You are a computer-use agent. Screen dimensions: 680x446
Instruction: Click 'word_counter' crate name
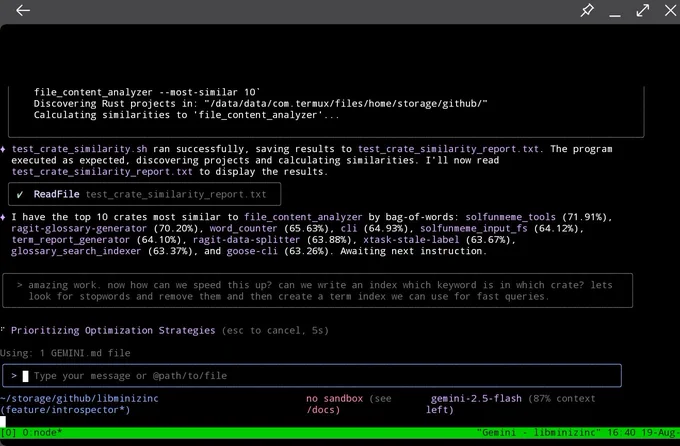click(243, 228)
